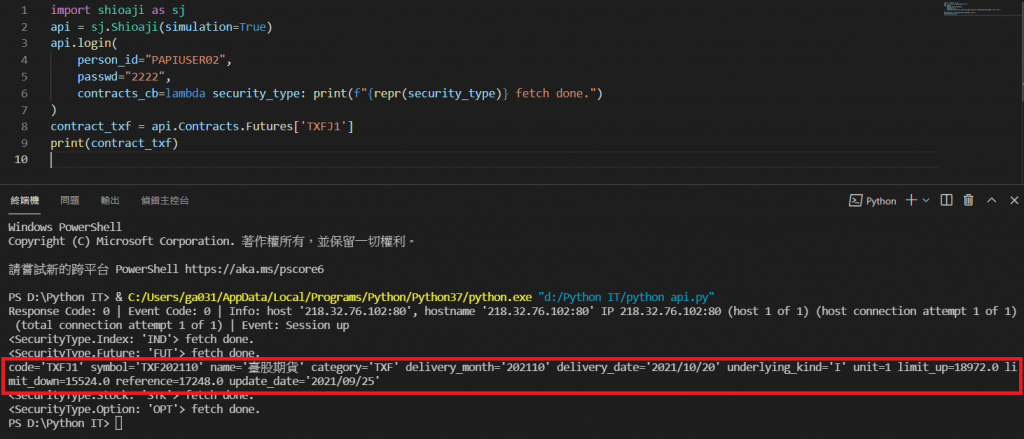Click the Python terminal shell icon
The width and height of the screenshot is (1024, 439).
point(855,201)
